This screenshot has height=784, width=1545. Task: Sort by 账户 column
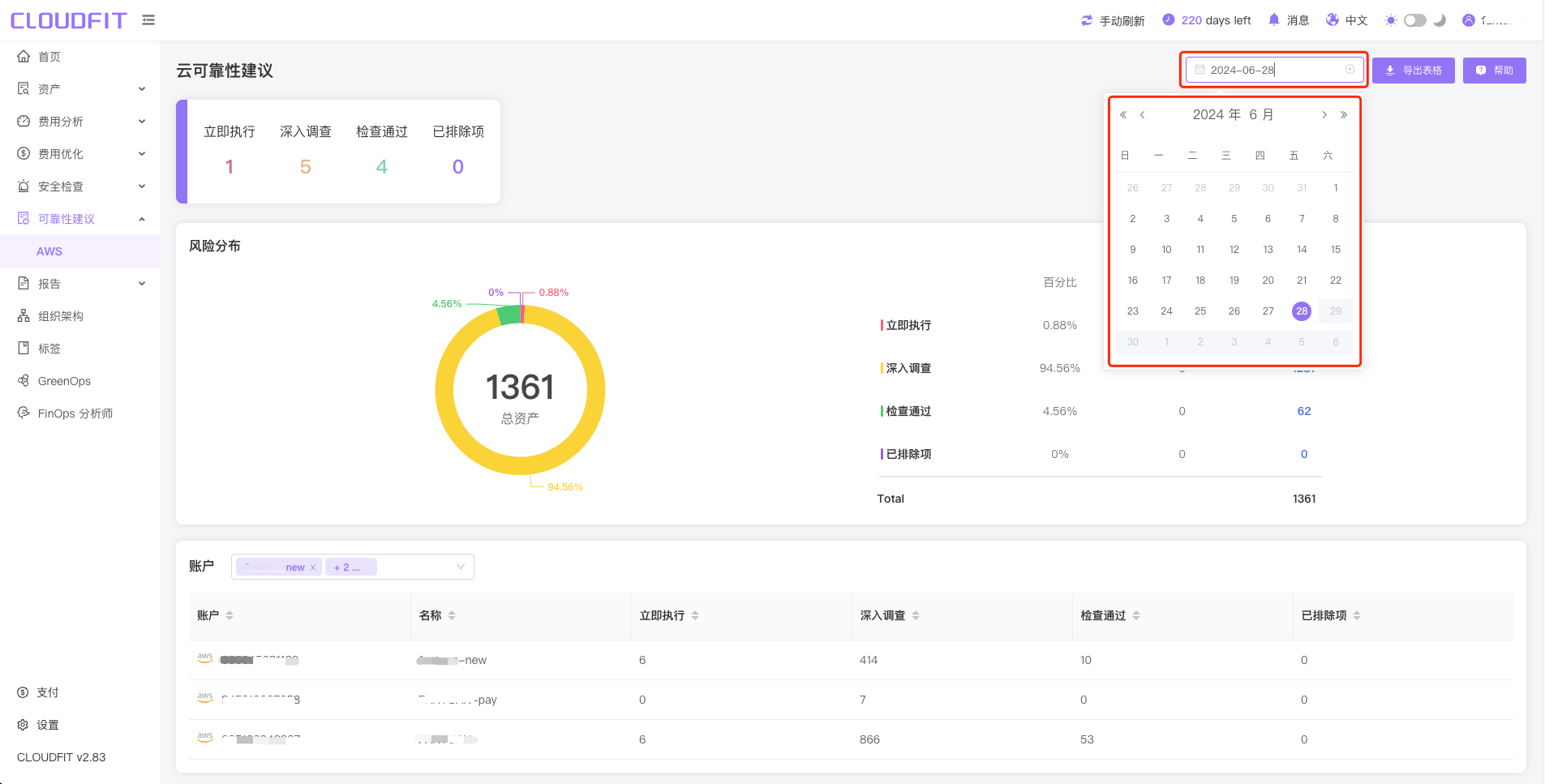pos(230,616)
